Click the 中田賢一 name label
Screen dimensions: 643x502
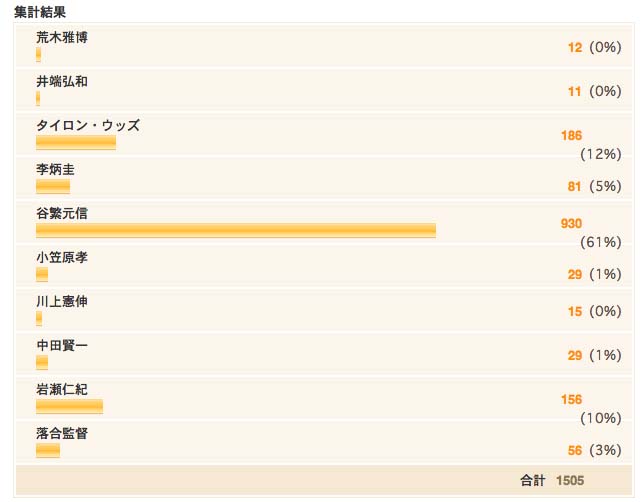pyautogui.click(x=62, y=345)
